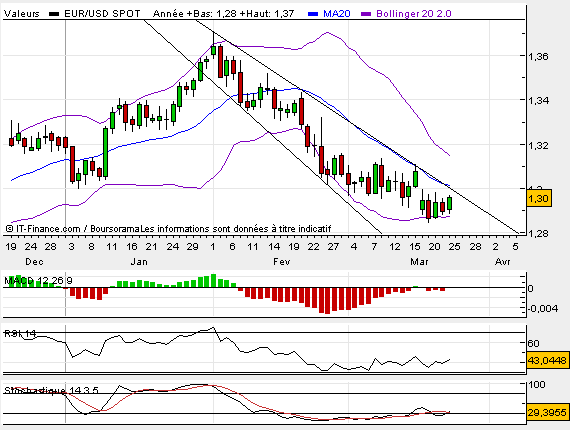The width and height of the screenshot is (570, 430).
Task: Click the RSI '60' scale value
Action: coord(533,343)
